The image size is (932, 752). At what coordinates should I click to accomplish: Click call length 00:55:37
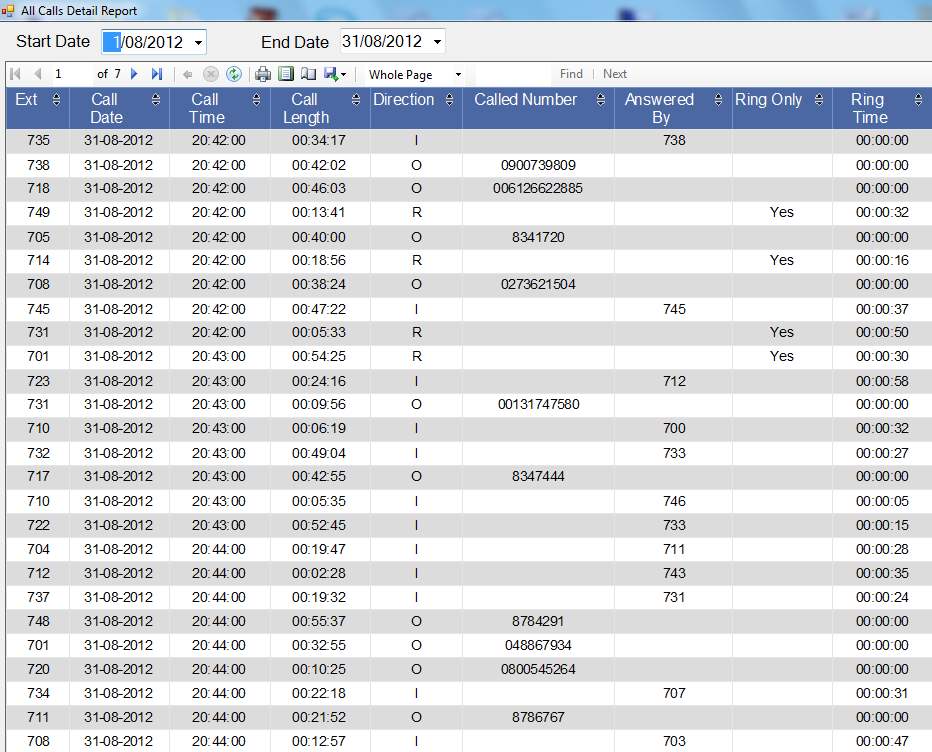[x=319, y=621]
